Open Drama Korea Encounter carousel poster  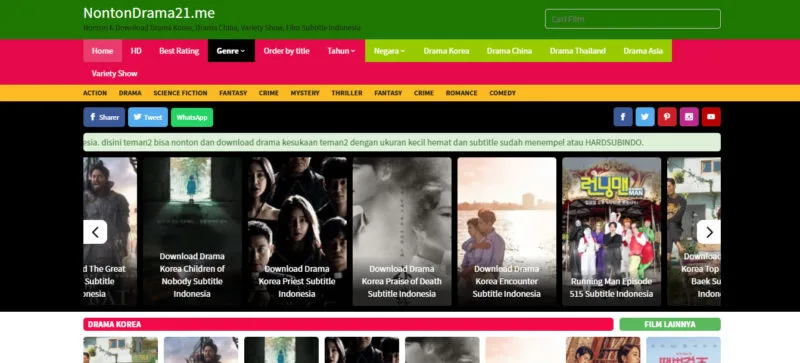pyautogui.click(x=507, y=231)
